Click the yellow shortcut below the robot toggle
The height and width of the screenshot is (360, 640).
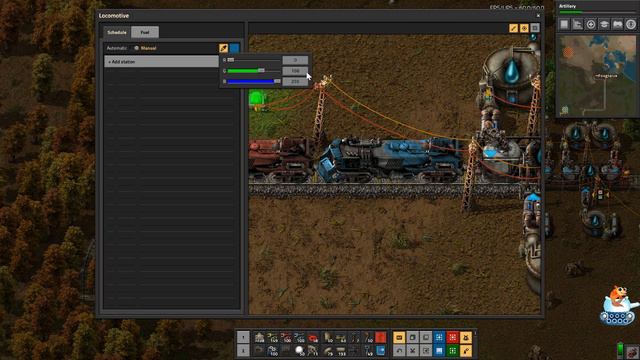coord(466,351)
